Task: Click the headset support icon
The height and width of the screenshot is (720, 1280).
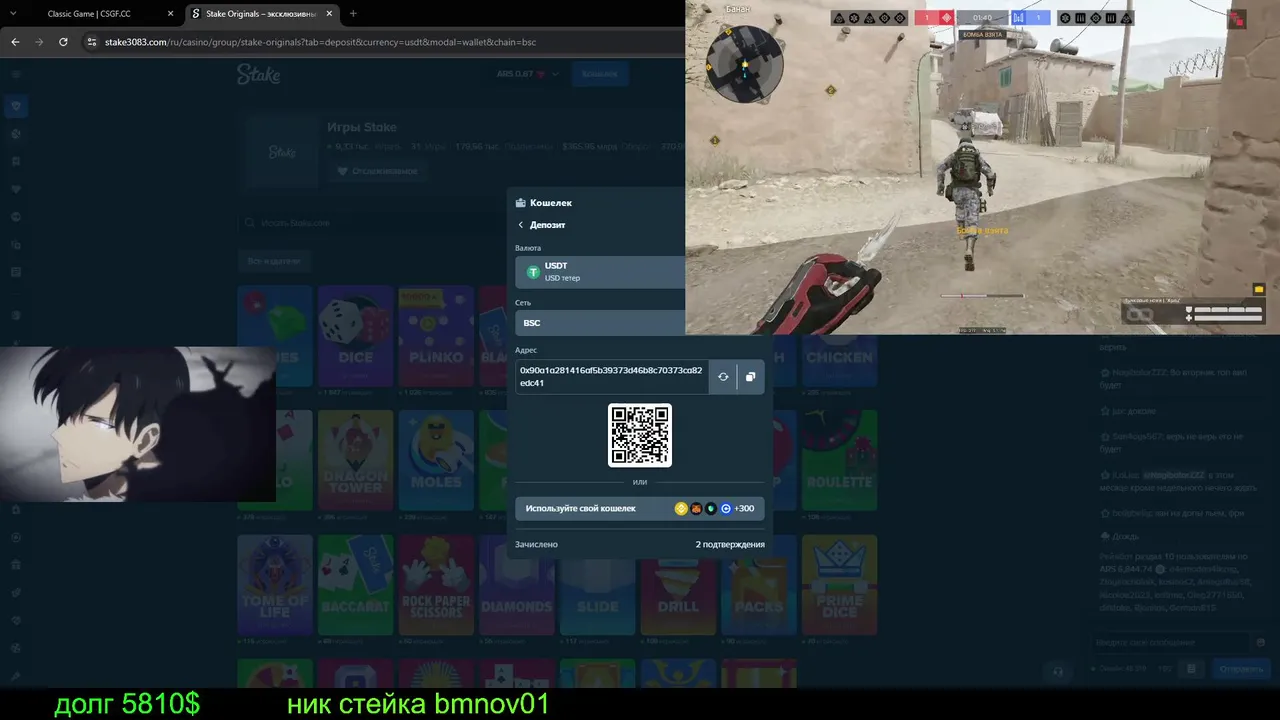Action: (1058, 672)
